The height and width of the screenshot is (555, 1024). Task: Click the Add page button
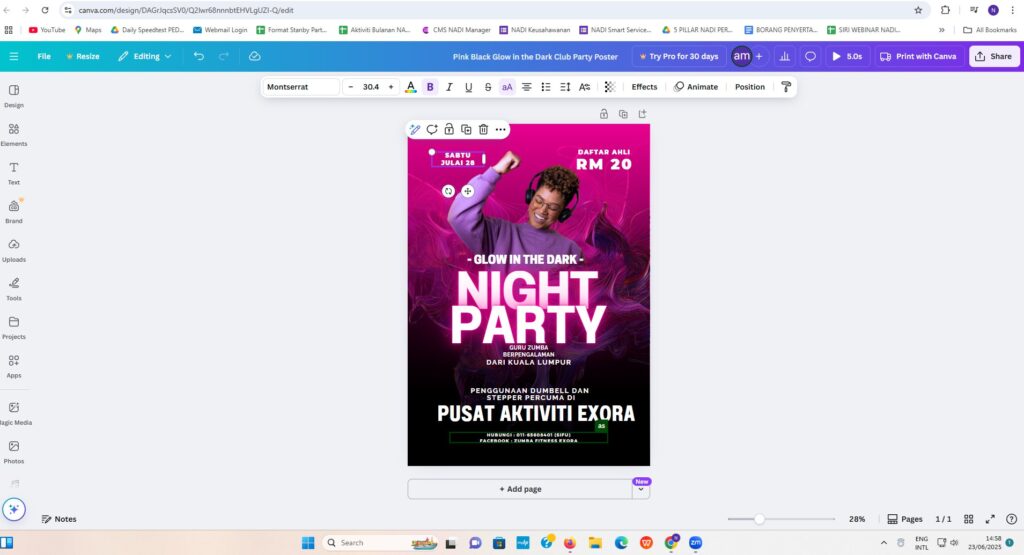(x=520, y=489)
